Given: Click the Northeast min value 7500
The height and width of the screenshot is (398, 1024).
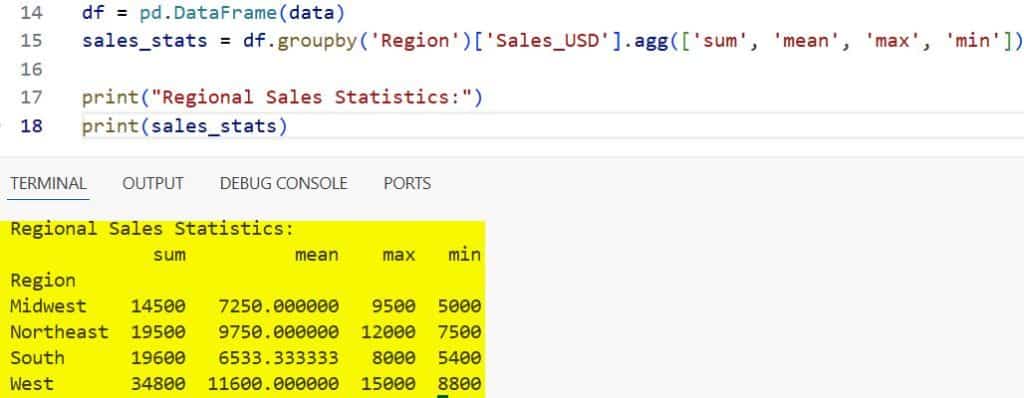Looking at the screenshot, I should click(459, 332).
